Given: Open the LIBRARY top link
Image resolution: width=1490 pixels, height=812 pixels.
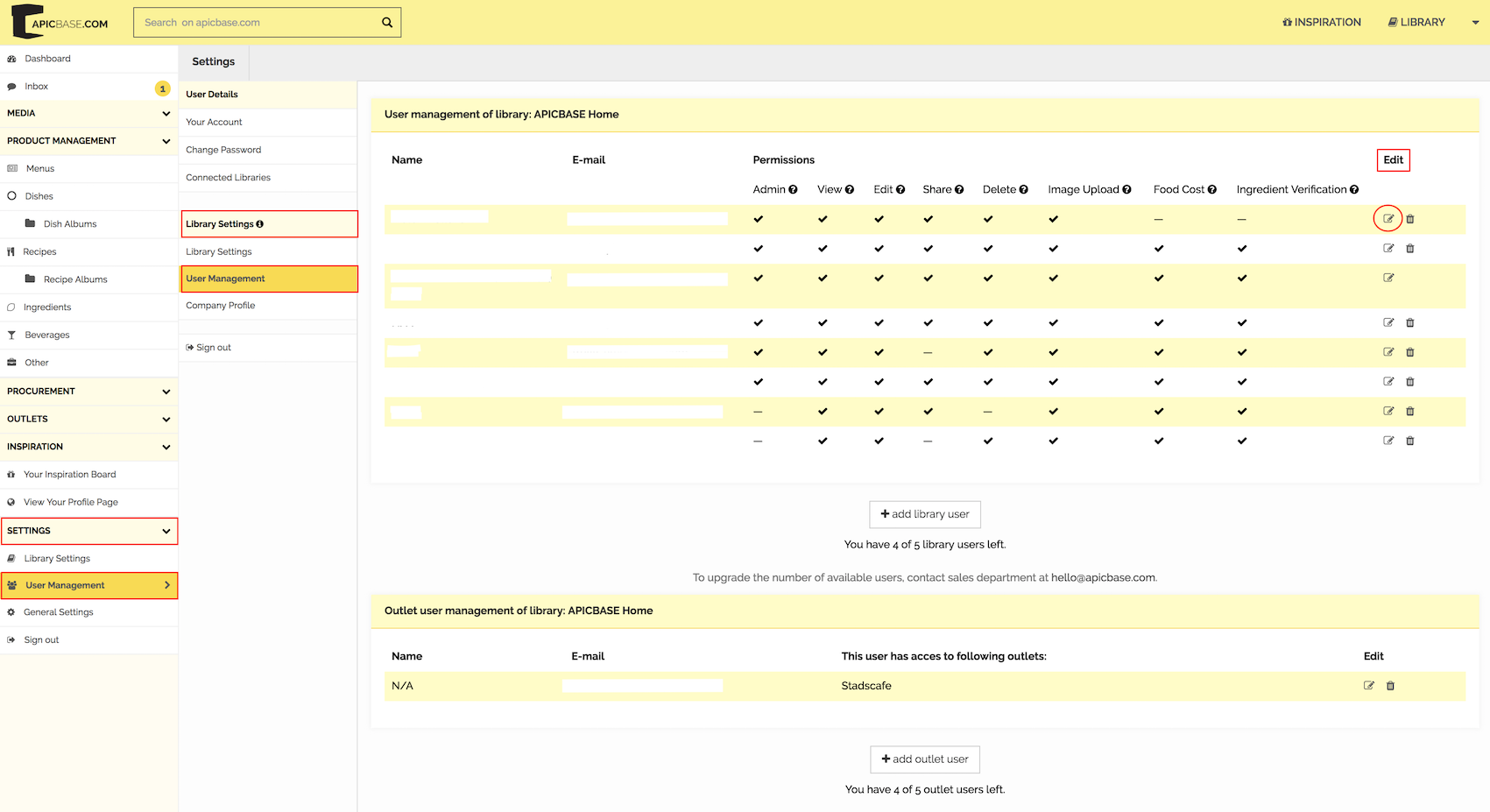Looking at the screenshot, I should 1416,22.
